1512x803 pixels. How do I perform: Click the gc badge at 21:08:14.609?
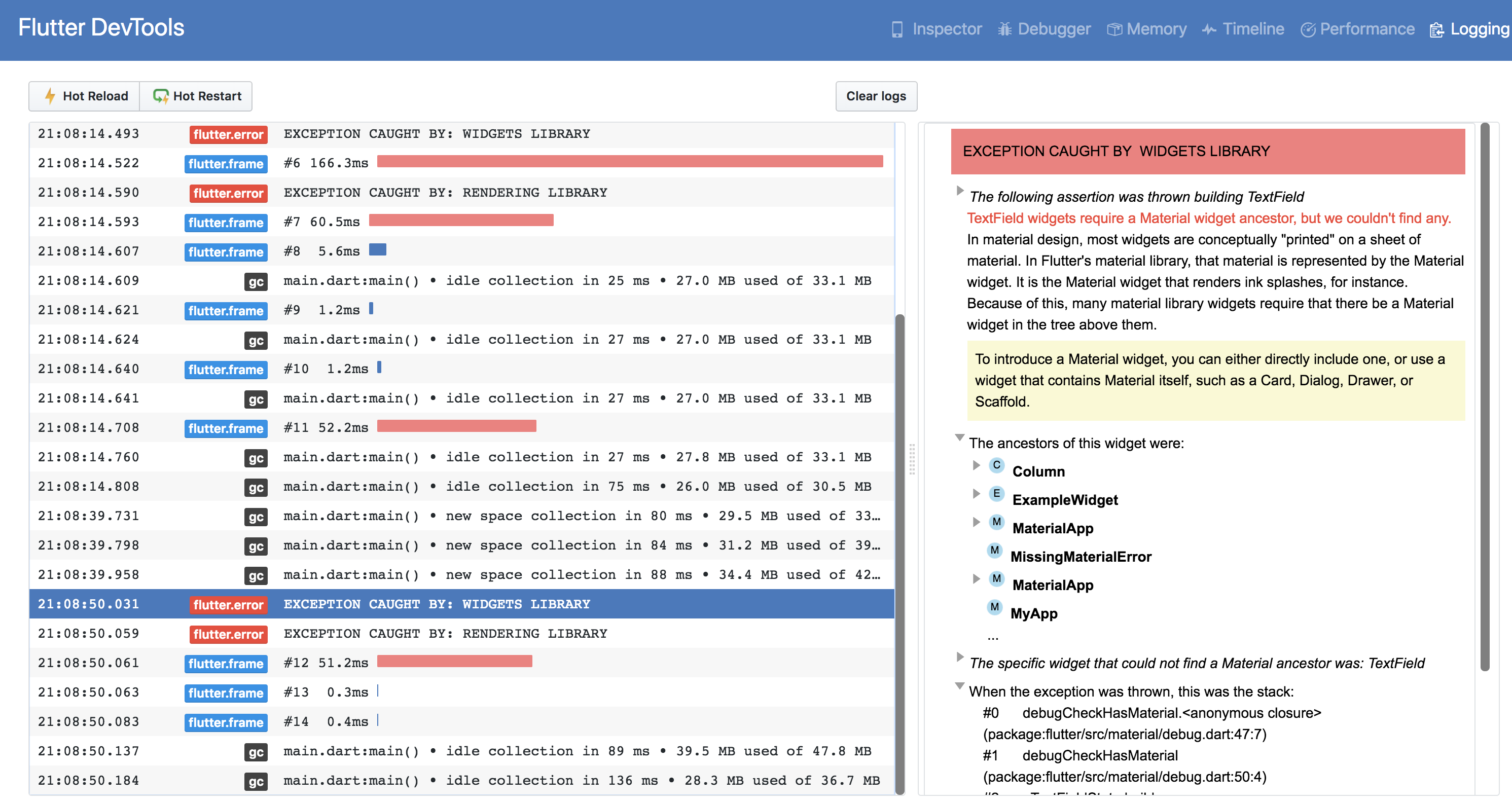[256, 282]
